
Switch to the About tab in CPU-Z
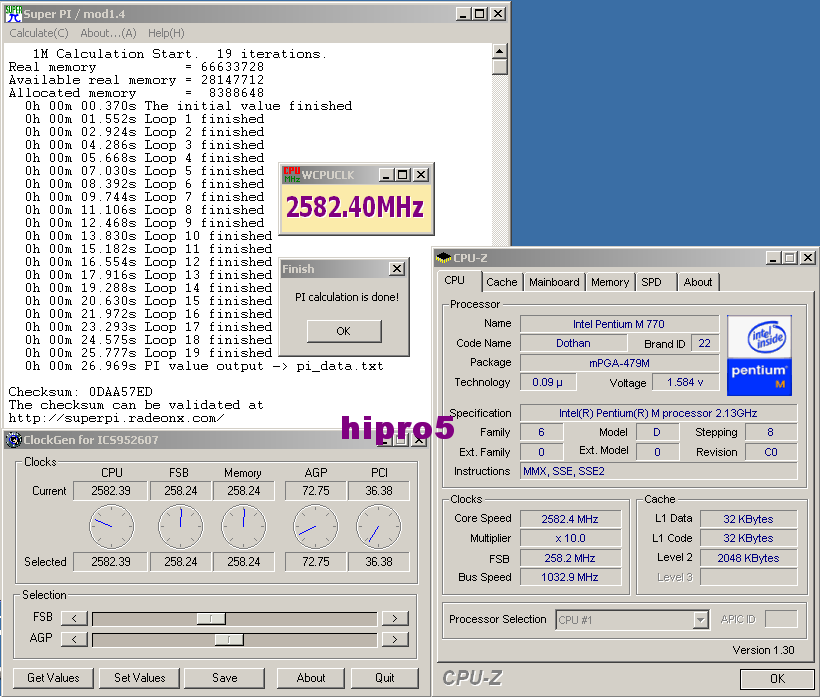698,282
